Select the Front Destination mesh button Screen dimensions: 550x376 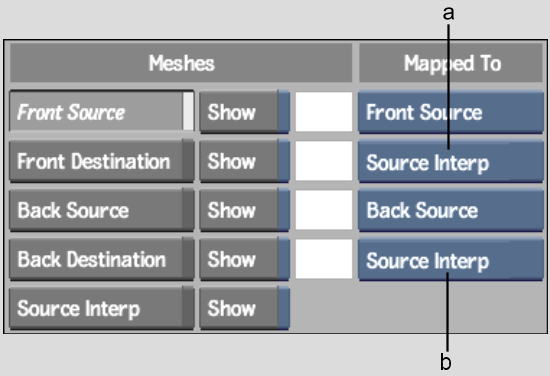[x=101, y=161]
